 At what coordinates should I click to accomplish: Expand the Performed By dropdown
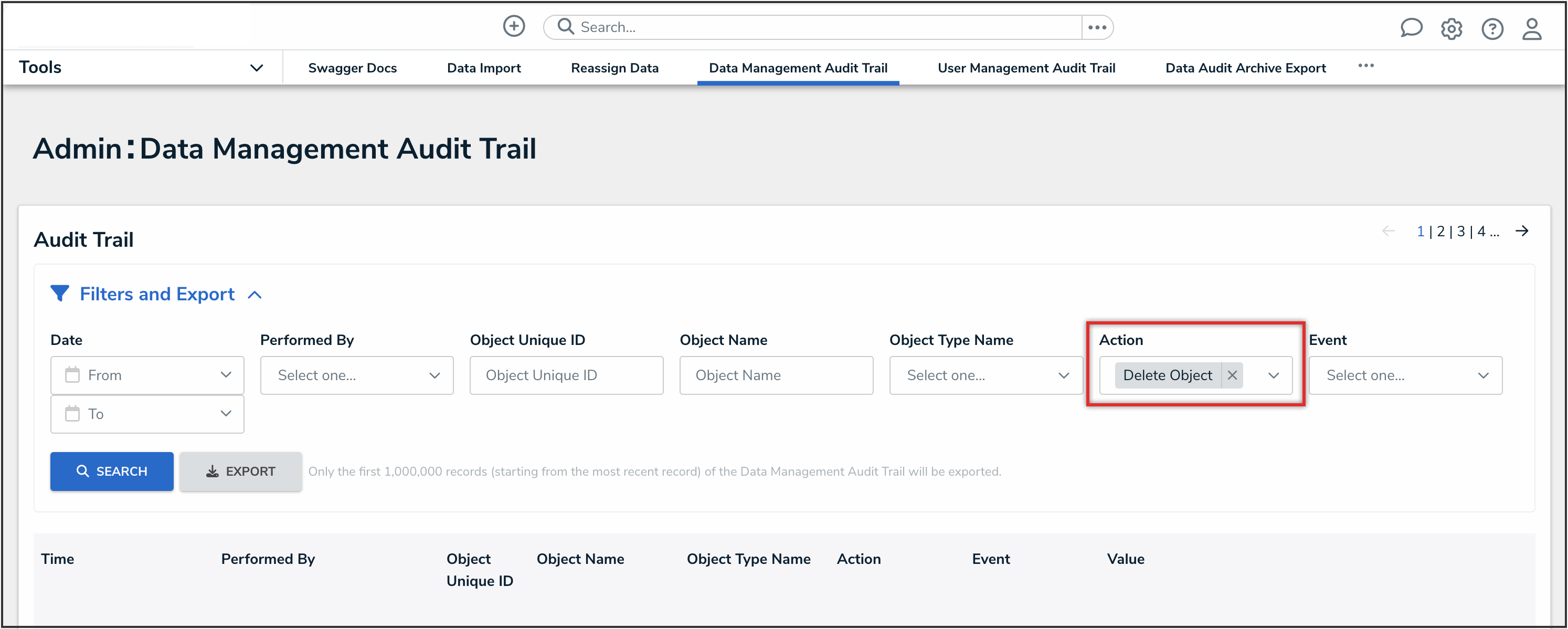pyautogui.click(x=357, y=375)
